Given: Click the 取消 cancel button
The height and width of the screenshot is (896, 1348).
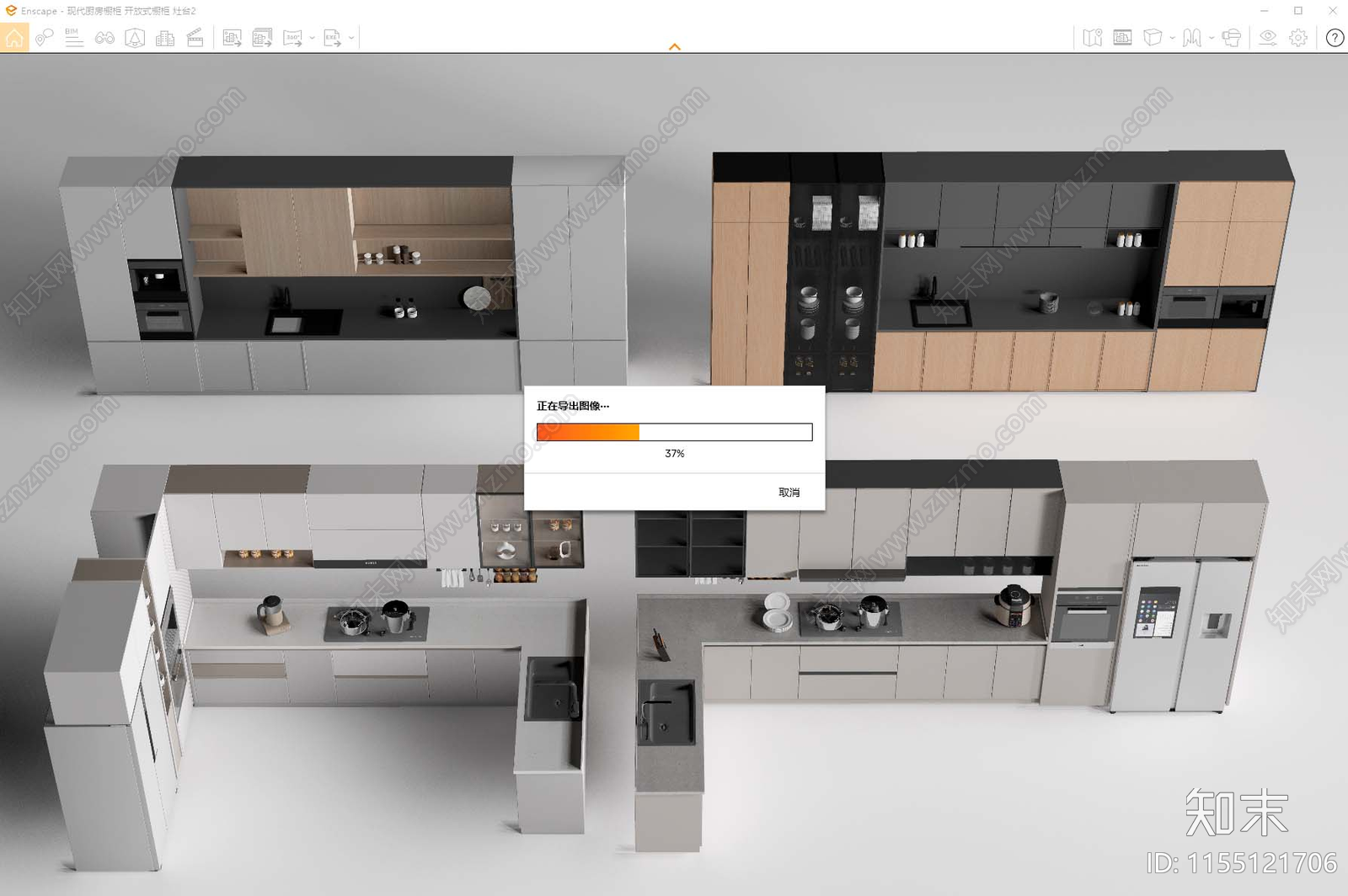Looking at the screenshot, I should click(789, 493).
